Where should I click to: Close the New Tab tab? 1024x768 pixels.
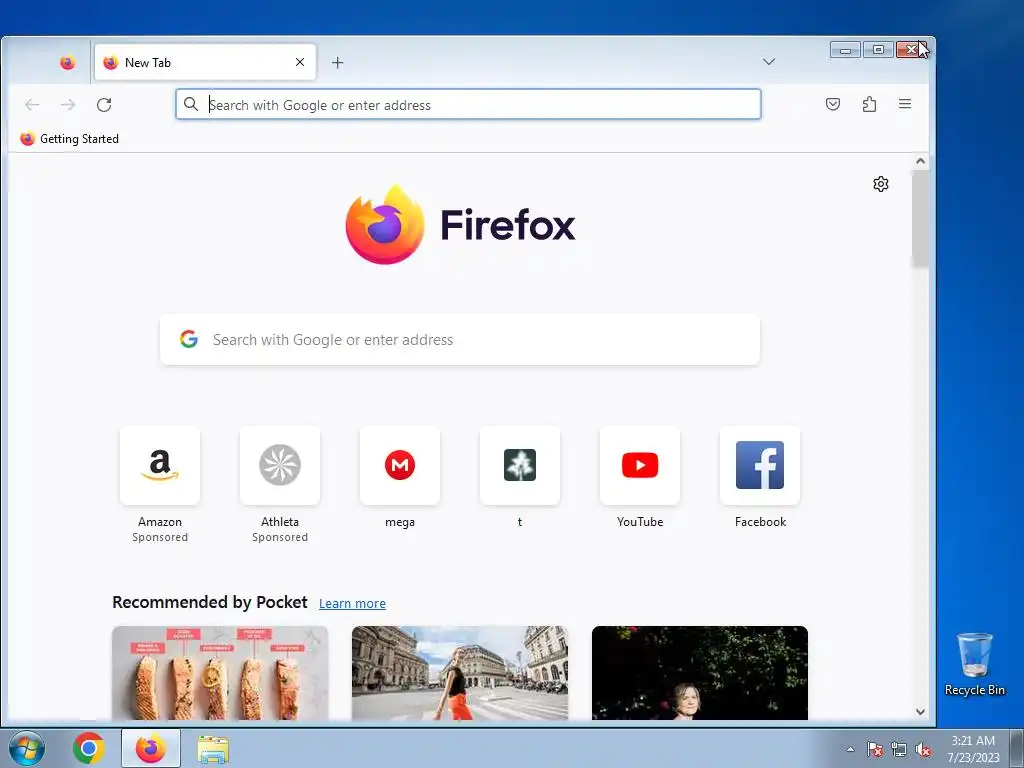[300, 63]
